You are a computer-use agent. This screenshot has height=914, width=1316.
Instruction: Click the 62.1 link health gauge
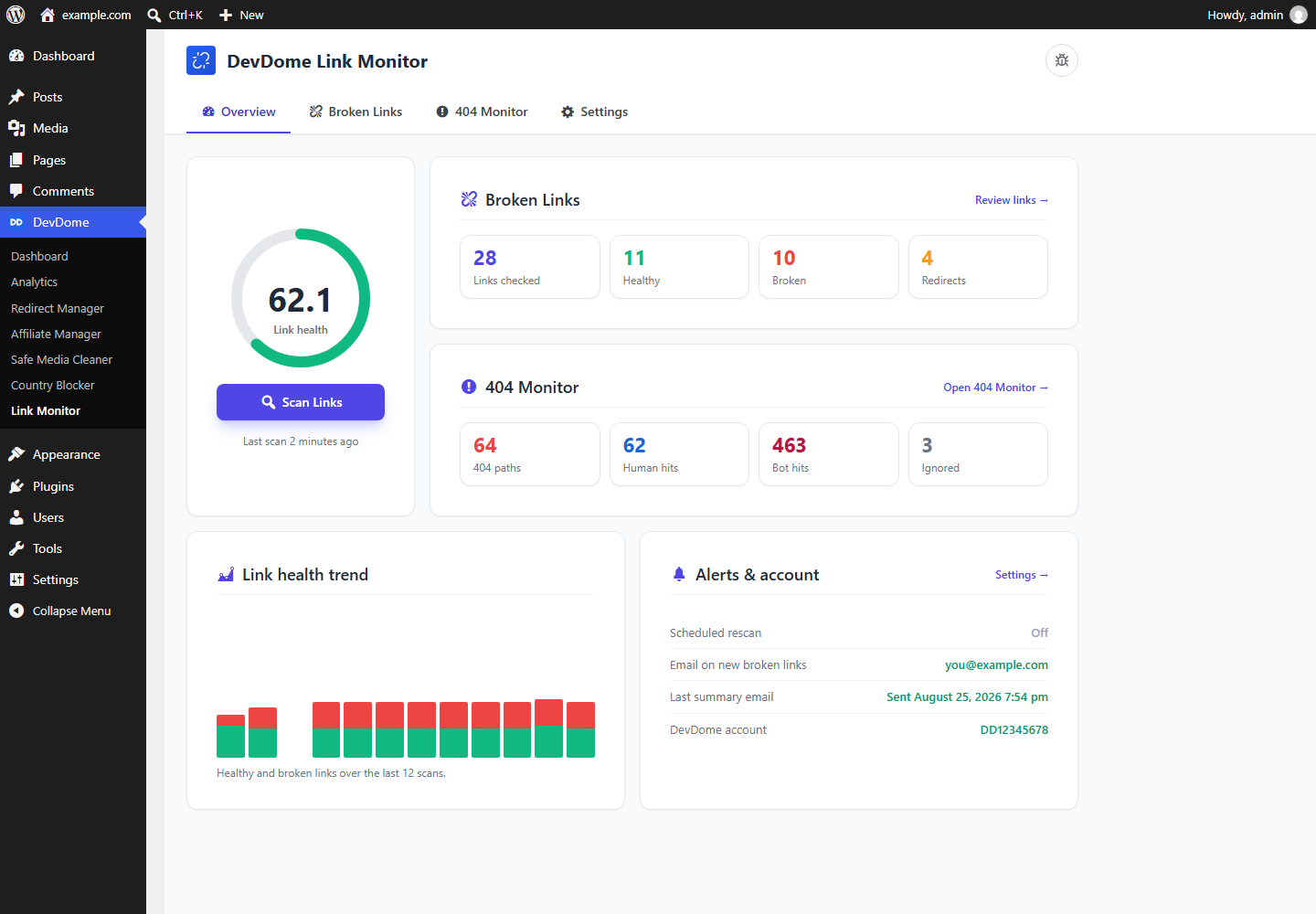click(301, 298)
